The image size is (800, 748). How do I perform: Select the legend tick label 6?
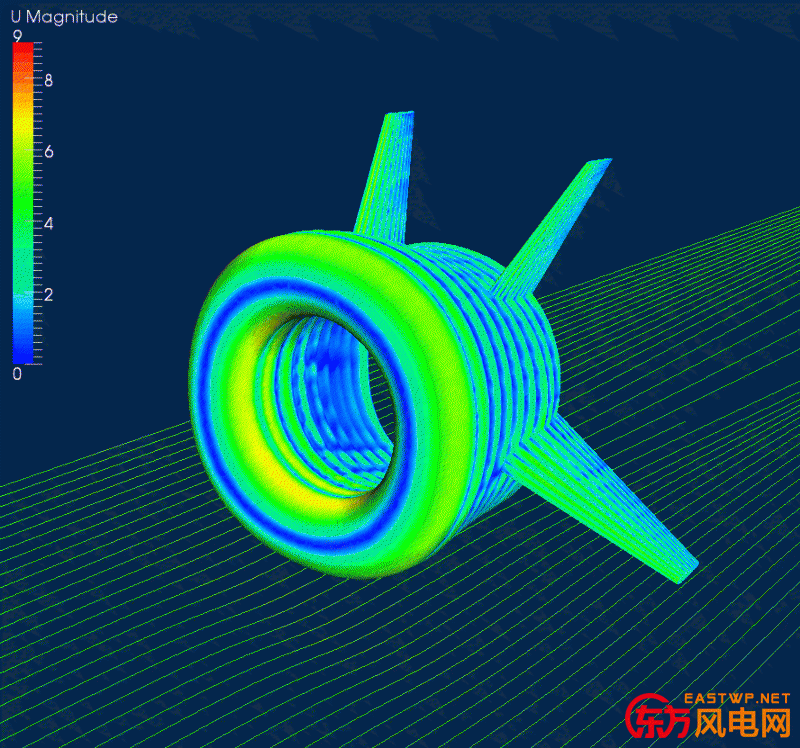(48, 152)
